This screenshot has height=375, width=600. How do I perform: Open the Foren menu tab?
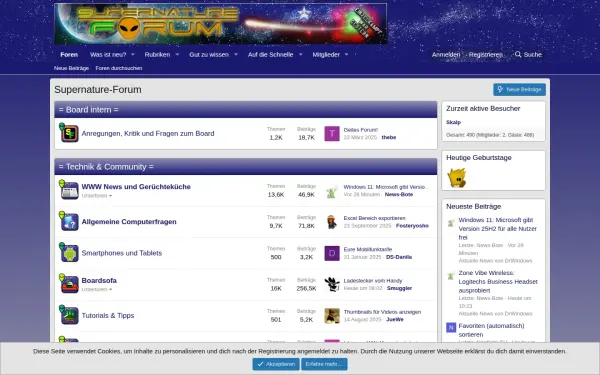click(x=69, y=55)
